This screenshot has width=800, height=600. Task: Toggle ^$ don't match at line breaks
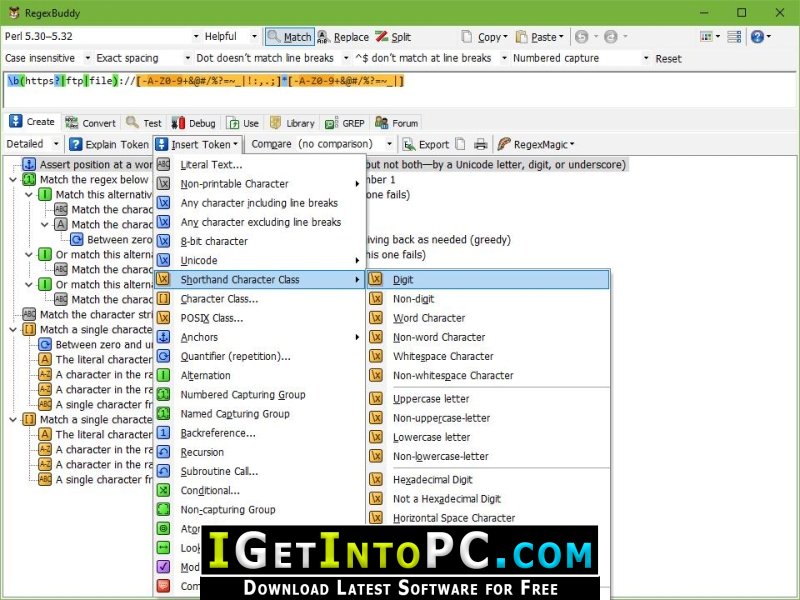pyautogui.click(x=431, y=58)
